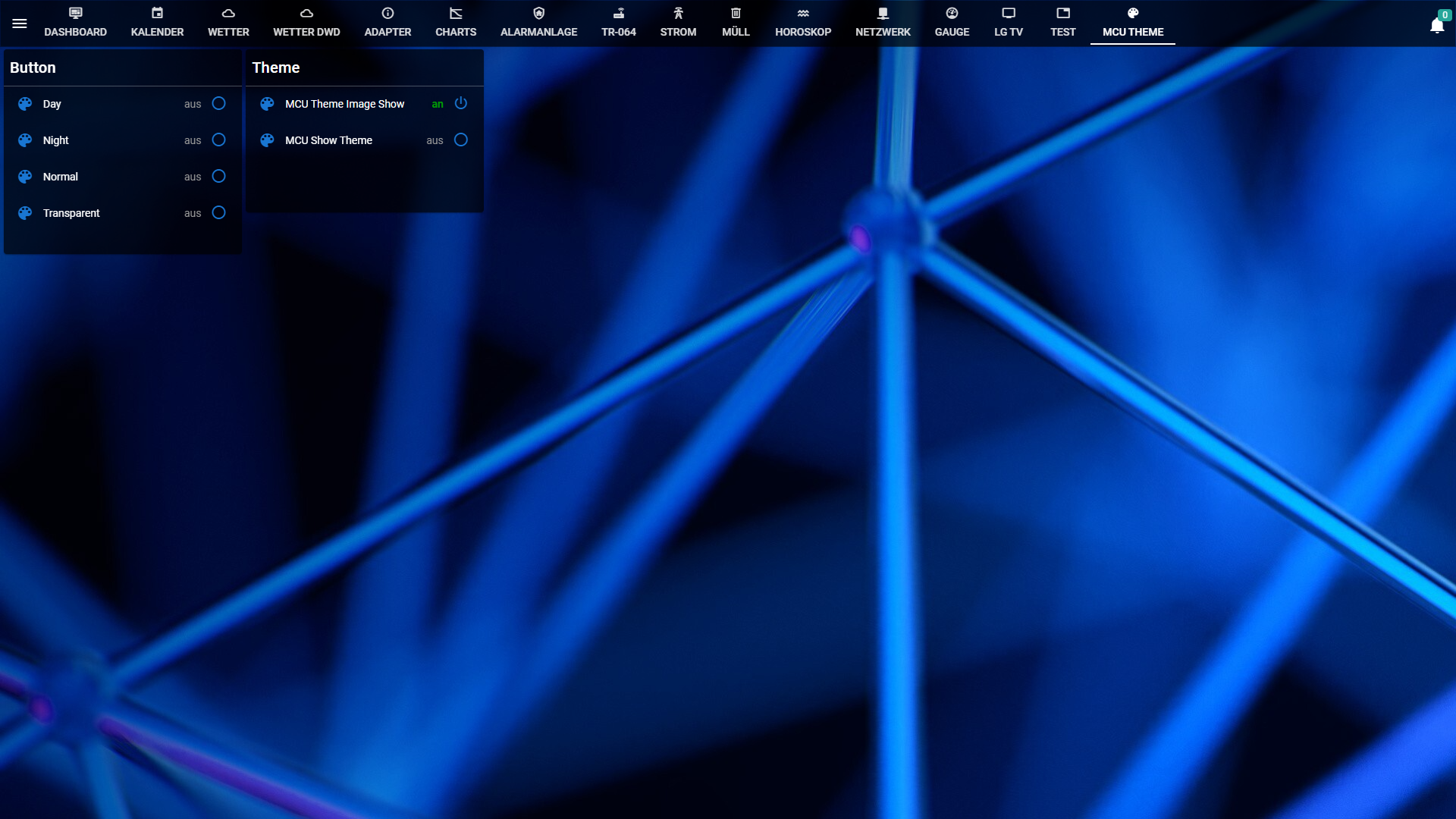The image size is (1456, 819).
Task: Click the Kalender calendar icon
Action: [157, 13]
